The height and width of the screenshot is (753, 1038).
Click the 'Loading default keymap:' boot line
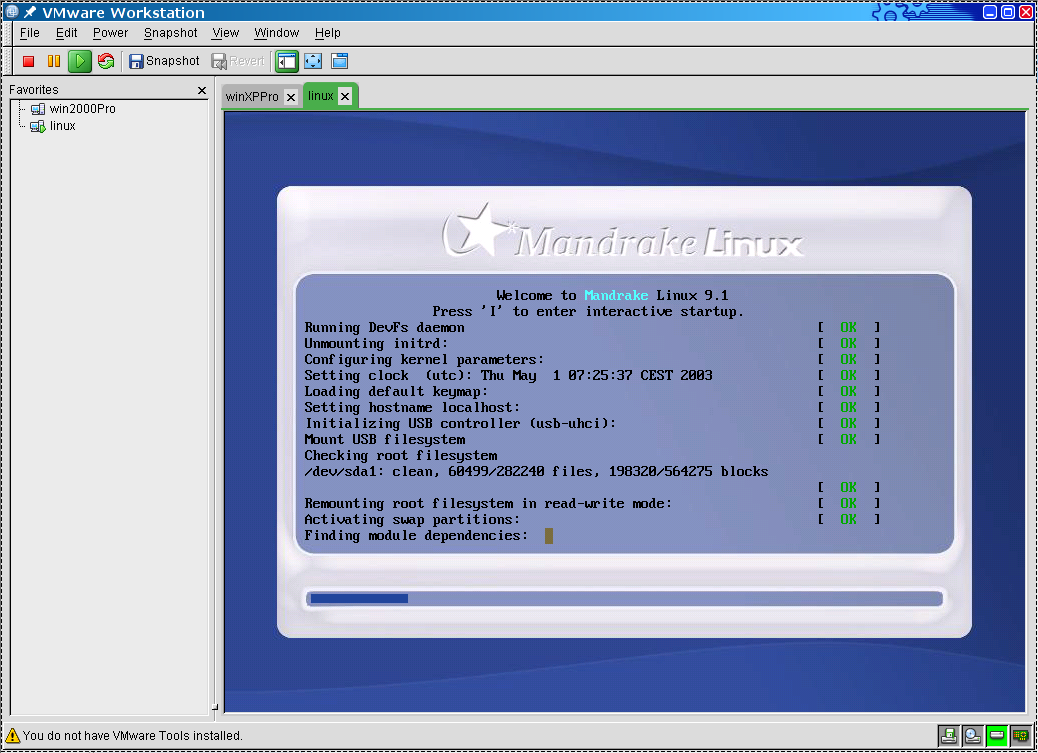396,391
